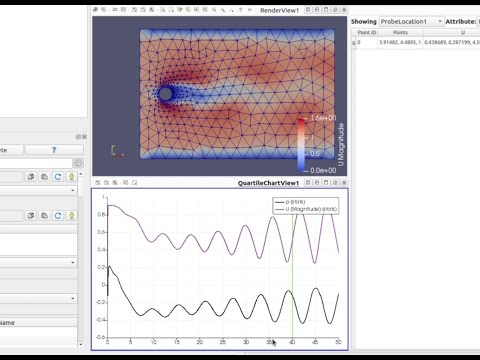Viewport: 480px width, 360px height.
Task: Click the partially visible Delete button
Action: pyautogui.click(x=11, y=150)
